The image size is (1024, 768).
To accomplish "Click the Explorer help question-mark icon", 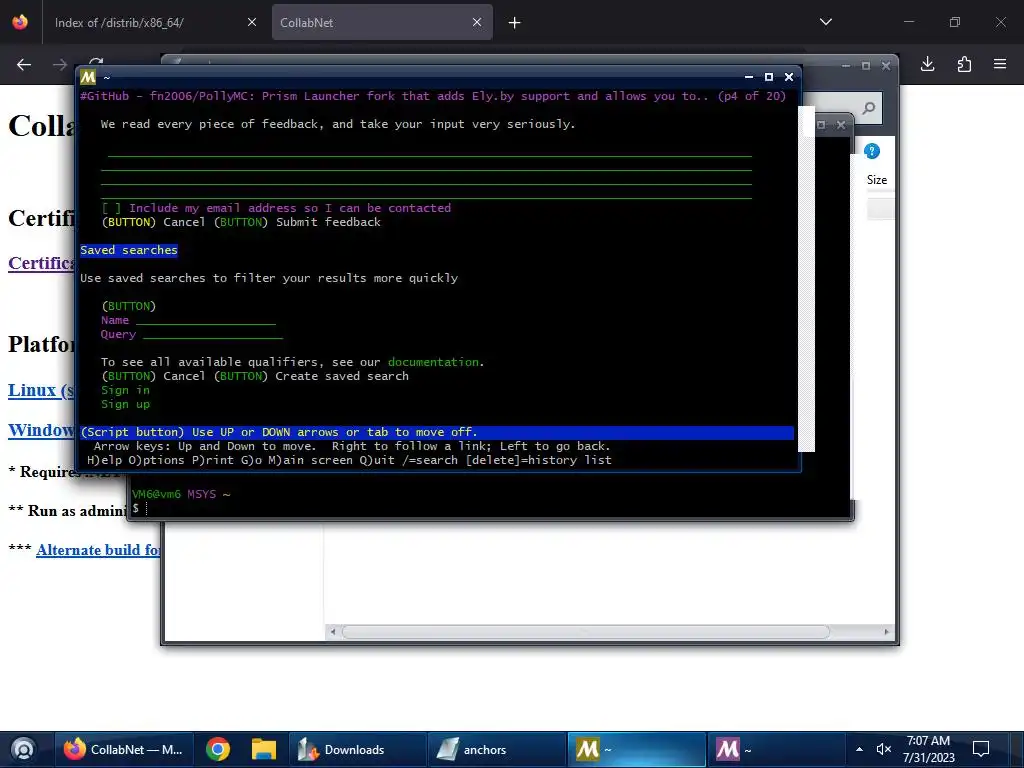I will (x=872, y=151).
